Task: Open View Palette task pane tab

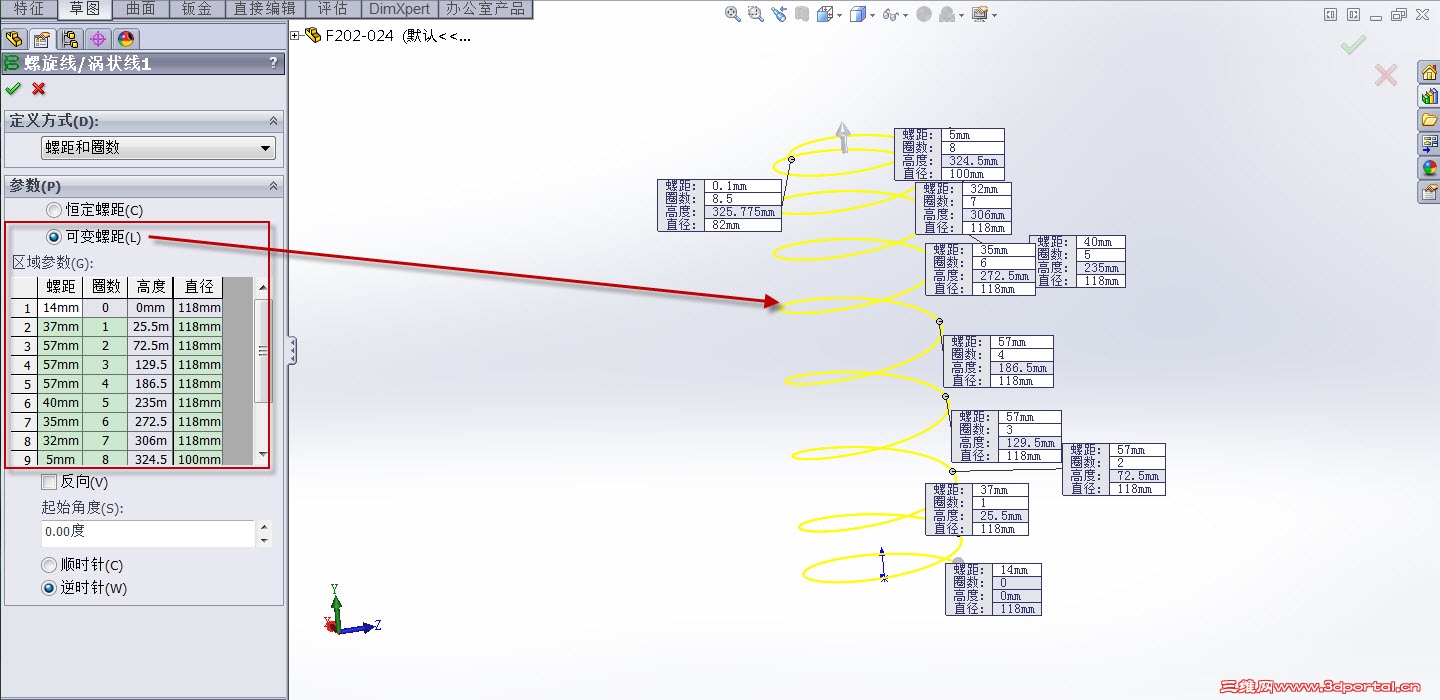Action: tap(1429, 144)
